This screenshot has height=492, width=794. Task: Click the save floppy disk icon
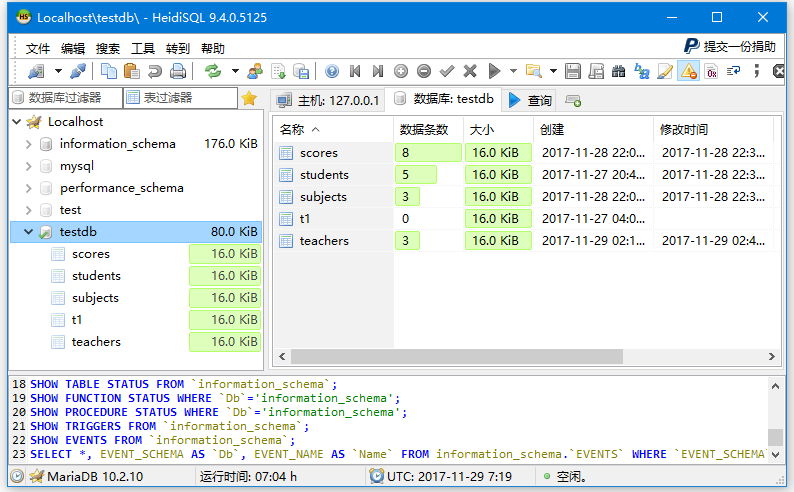pos(572,71)
